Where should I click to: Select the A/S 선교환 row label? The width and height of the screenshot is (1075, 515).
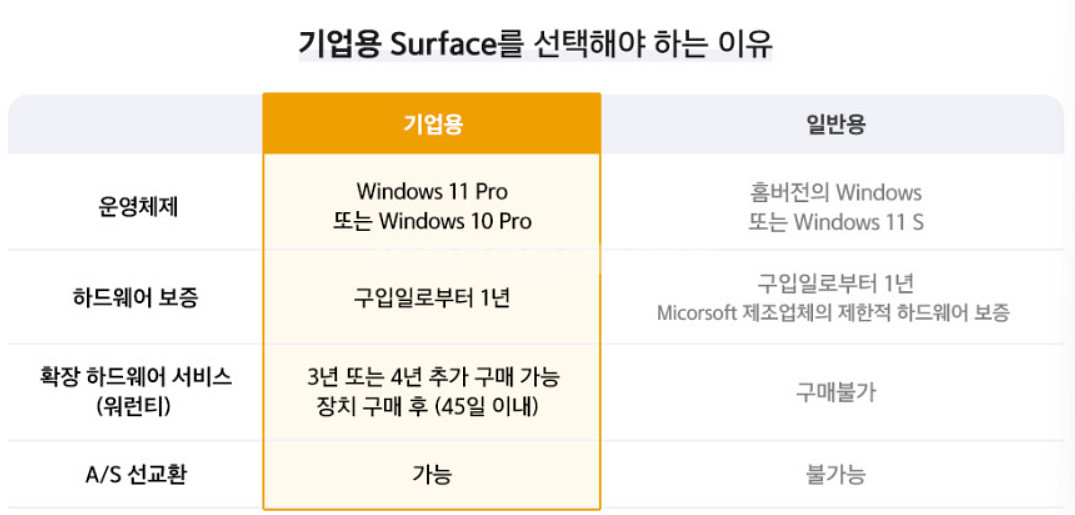(135, 475)
